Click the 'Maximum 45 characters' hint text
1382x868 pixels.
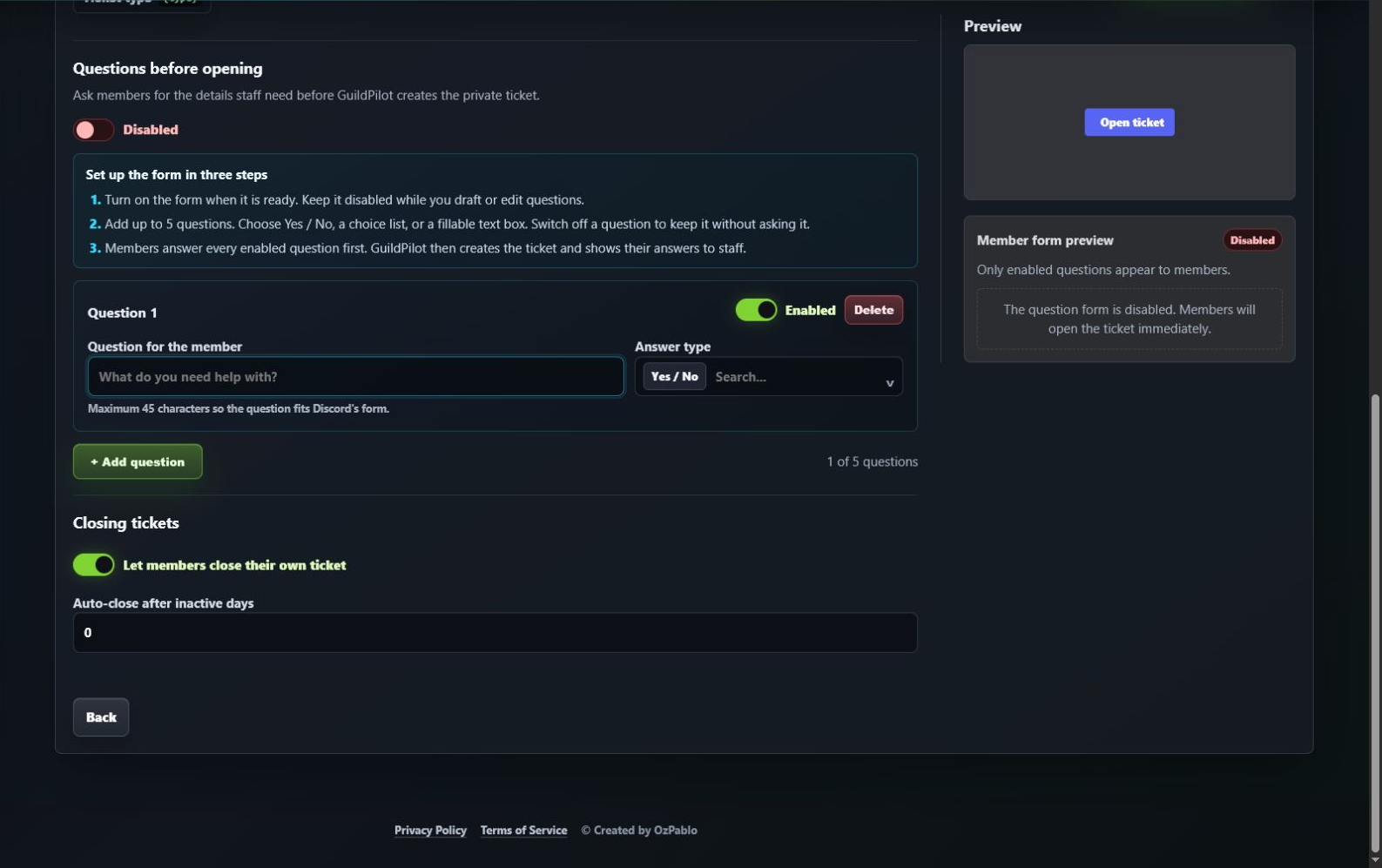click(x=238, y=408)
